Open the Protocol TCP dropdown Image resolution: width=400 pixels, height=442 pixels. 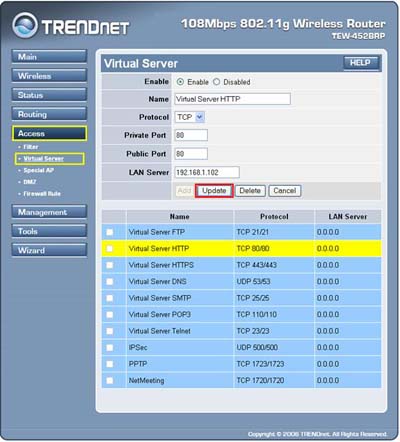tap(190, 117)
